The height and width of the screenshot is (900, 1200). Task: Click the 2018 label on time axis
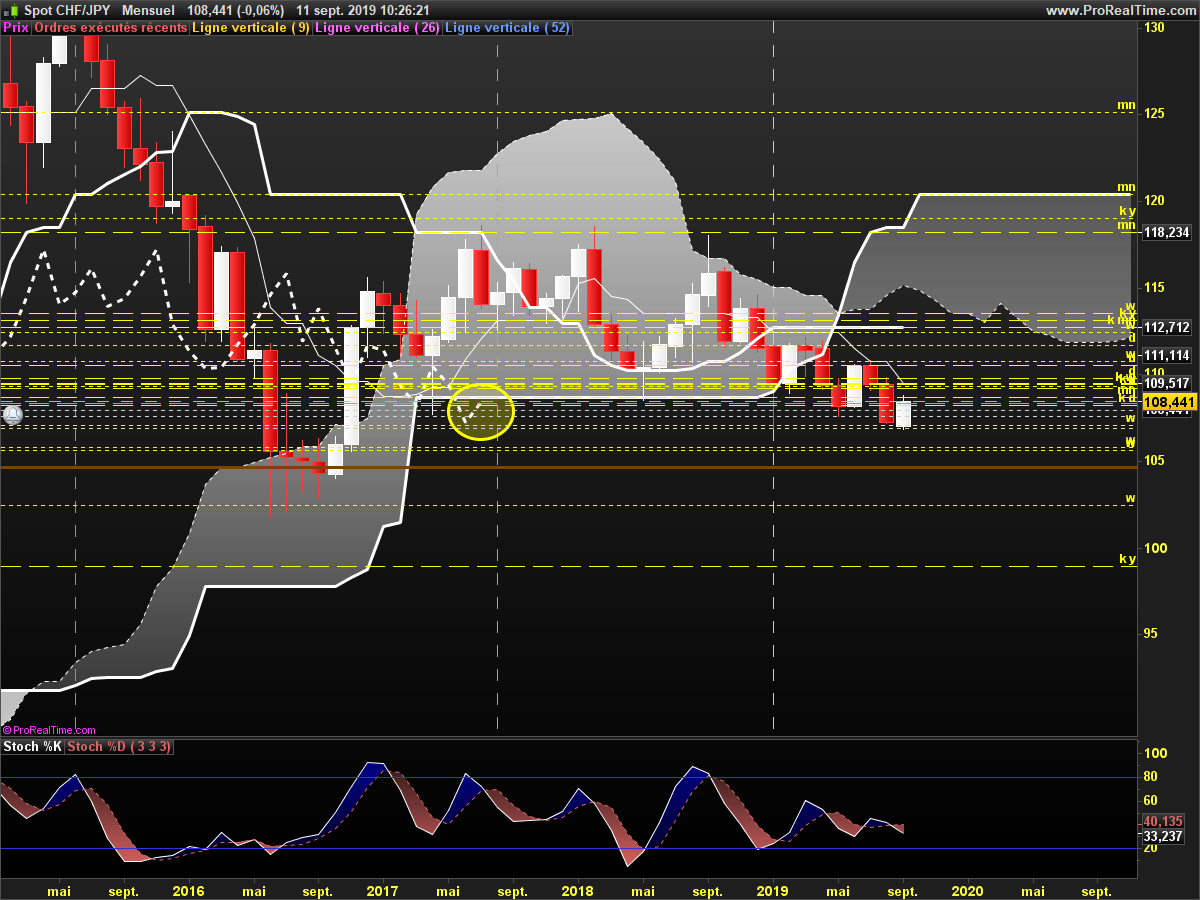[578, 890]
